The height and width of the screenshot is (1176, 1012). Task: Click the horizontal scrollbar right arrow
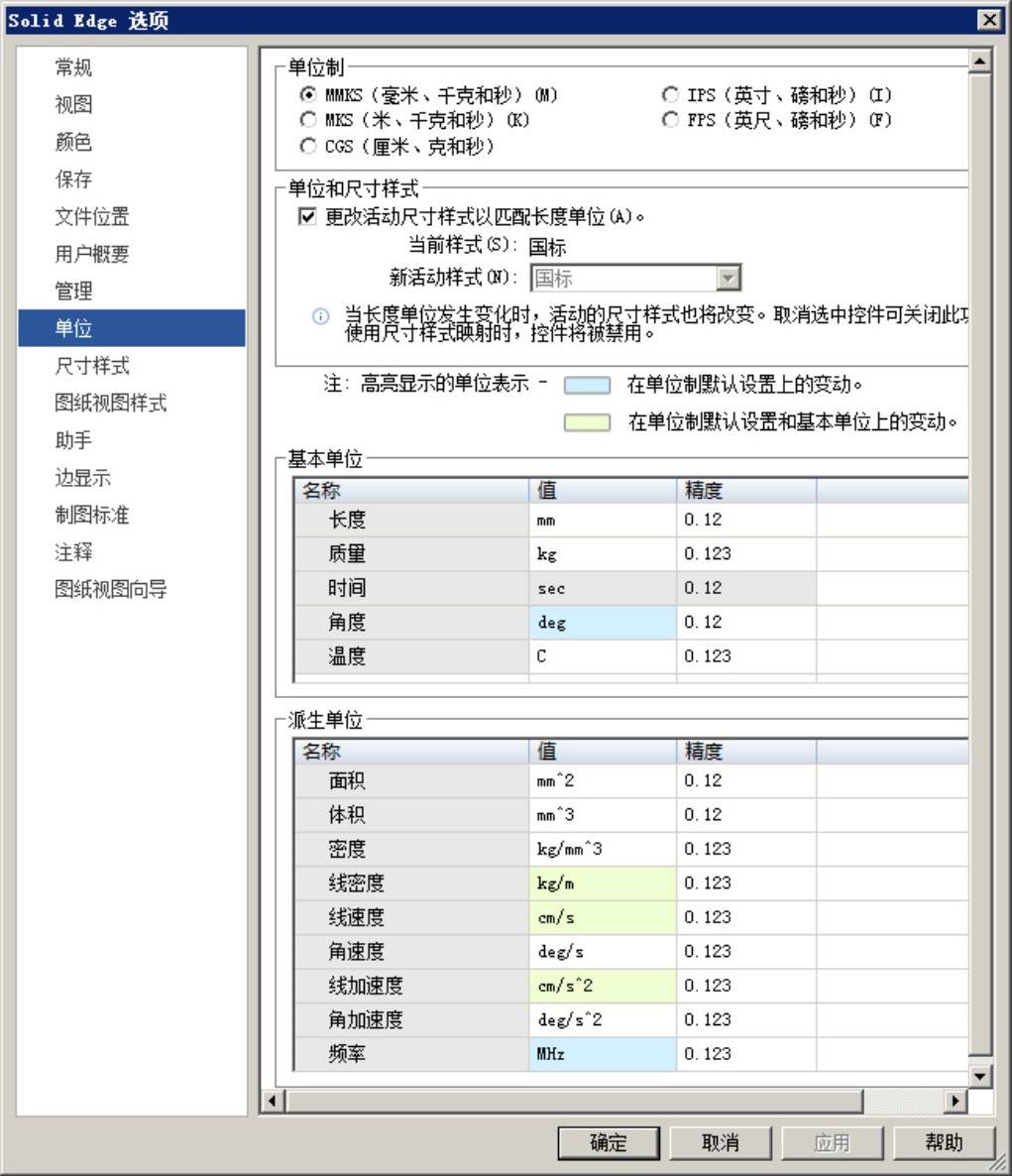pos(956,1101)
